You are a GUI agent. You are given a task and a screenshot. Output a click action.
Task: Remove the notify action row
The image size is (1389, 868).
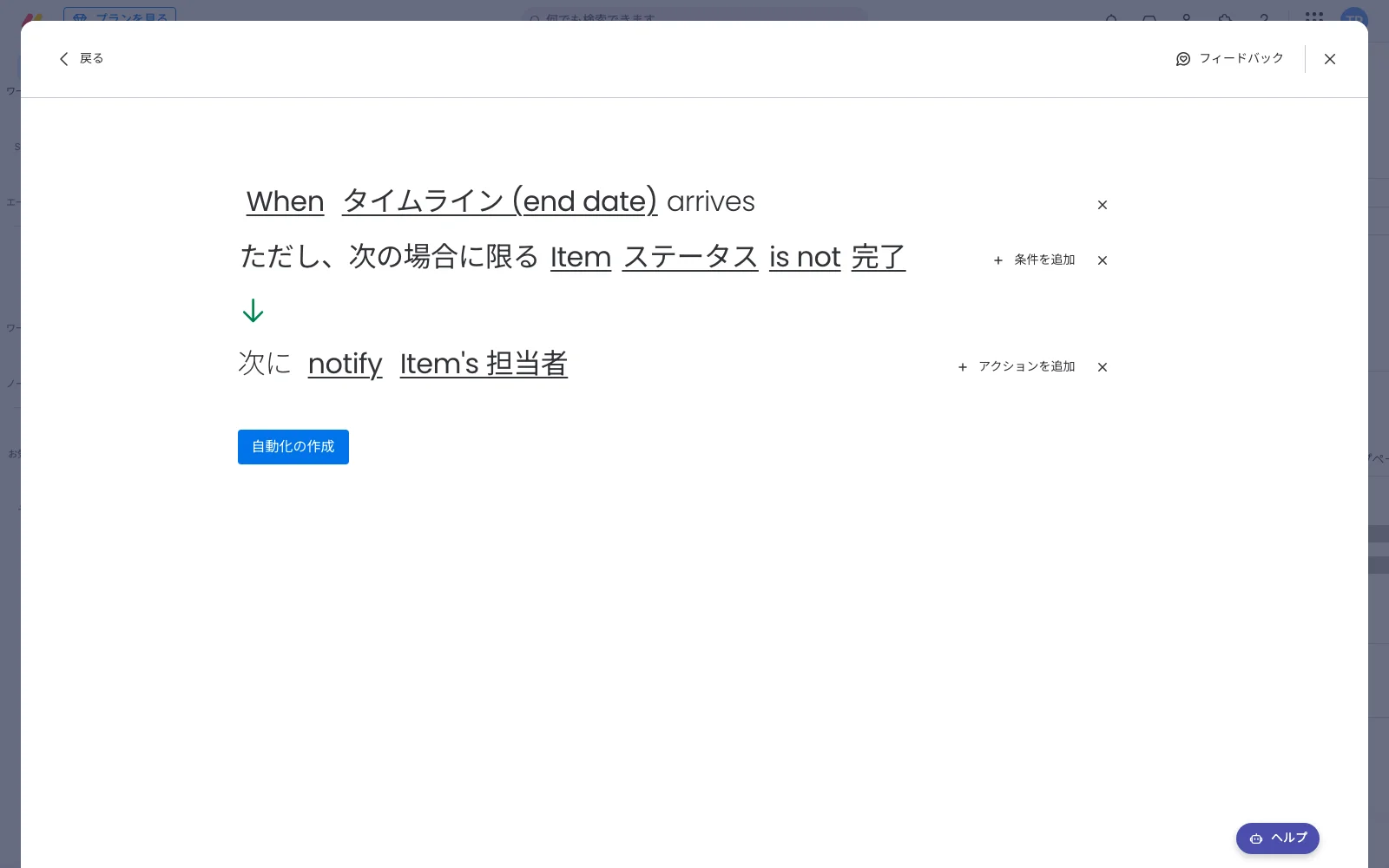point(1103,367)
